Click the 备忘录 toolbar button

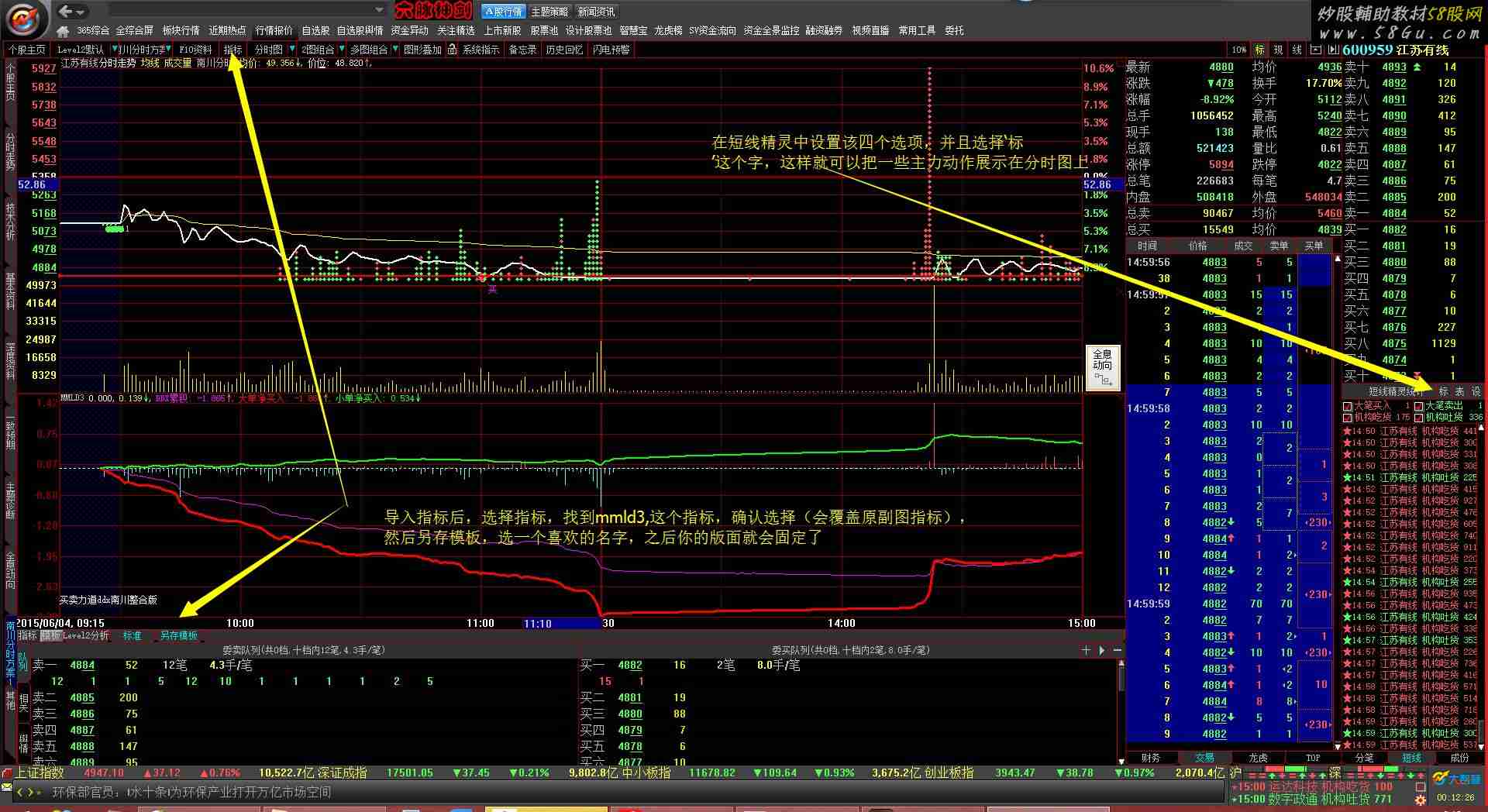[522, 50]
